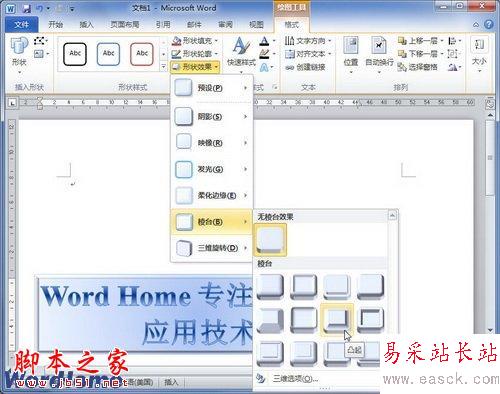The width and height of the screenshot is (500, 394).
Task: Click the edit shape icon beside 形状
Action: (40, 41)
